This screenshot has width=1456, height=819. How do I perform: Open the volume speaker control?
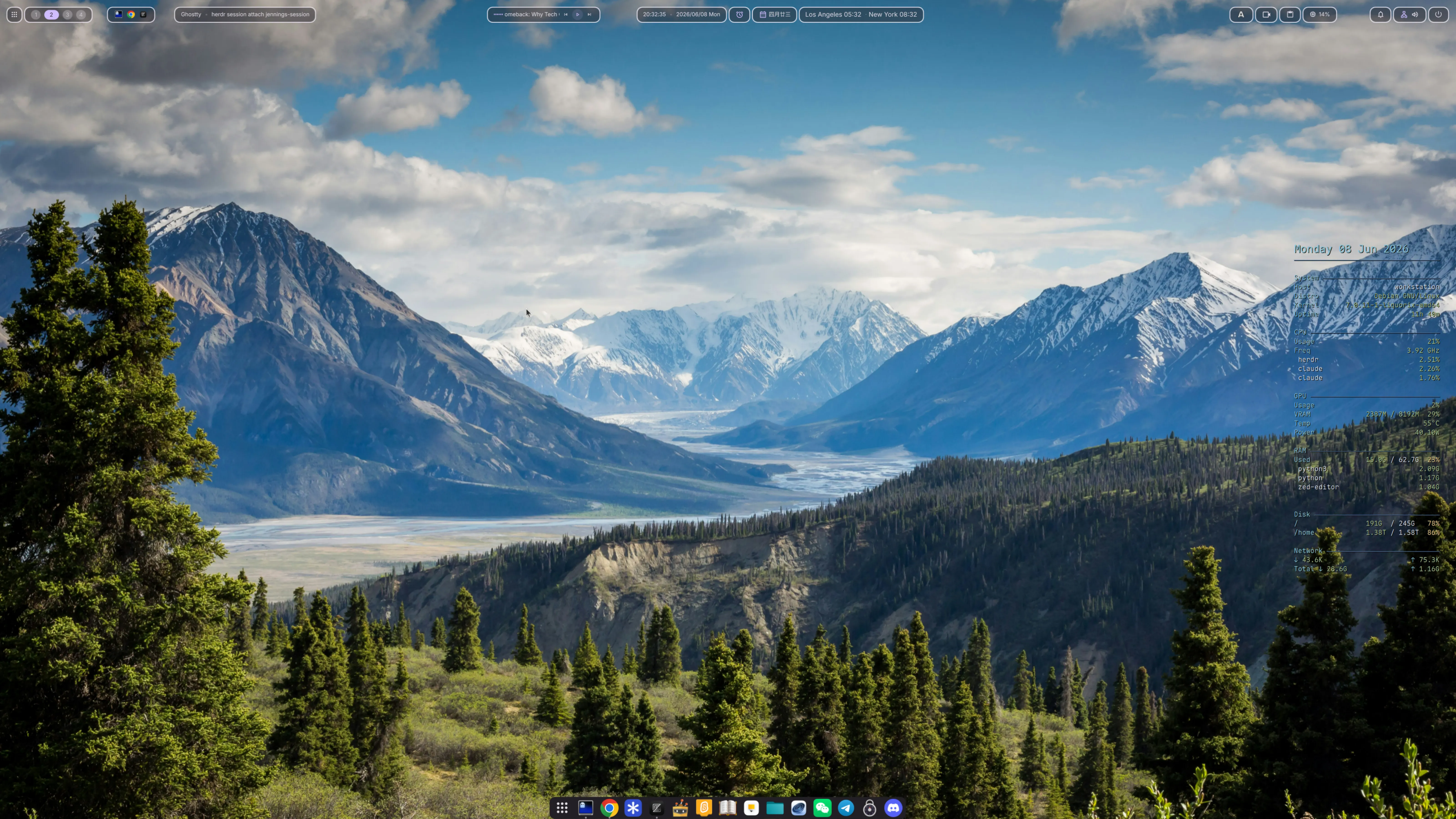pyautogui.click(x=1415, y=15)
